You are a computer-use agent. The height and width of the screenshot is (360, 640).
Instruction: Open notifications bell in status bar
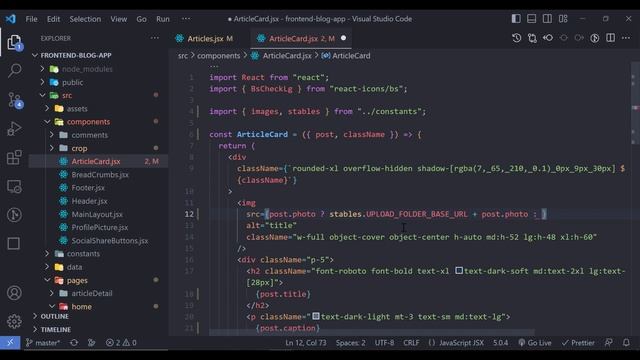(x=626, y=342)
